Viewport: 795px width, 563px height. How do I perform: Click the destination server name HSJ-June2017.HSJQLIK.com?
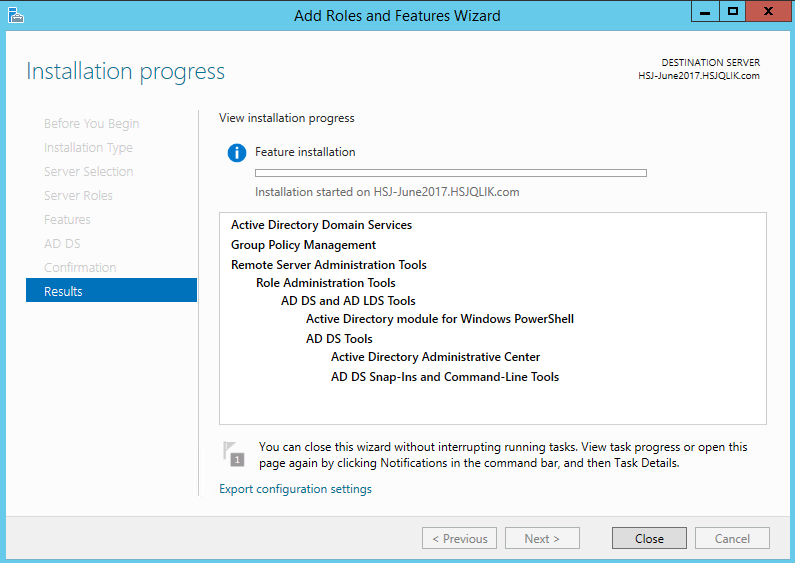click(699, 76)
